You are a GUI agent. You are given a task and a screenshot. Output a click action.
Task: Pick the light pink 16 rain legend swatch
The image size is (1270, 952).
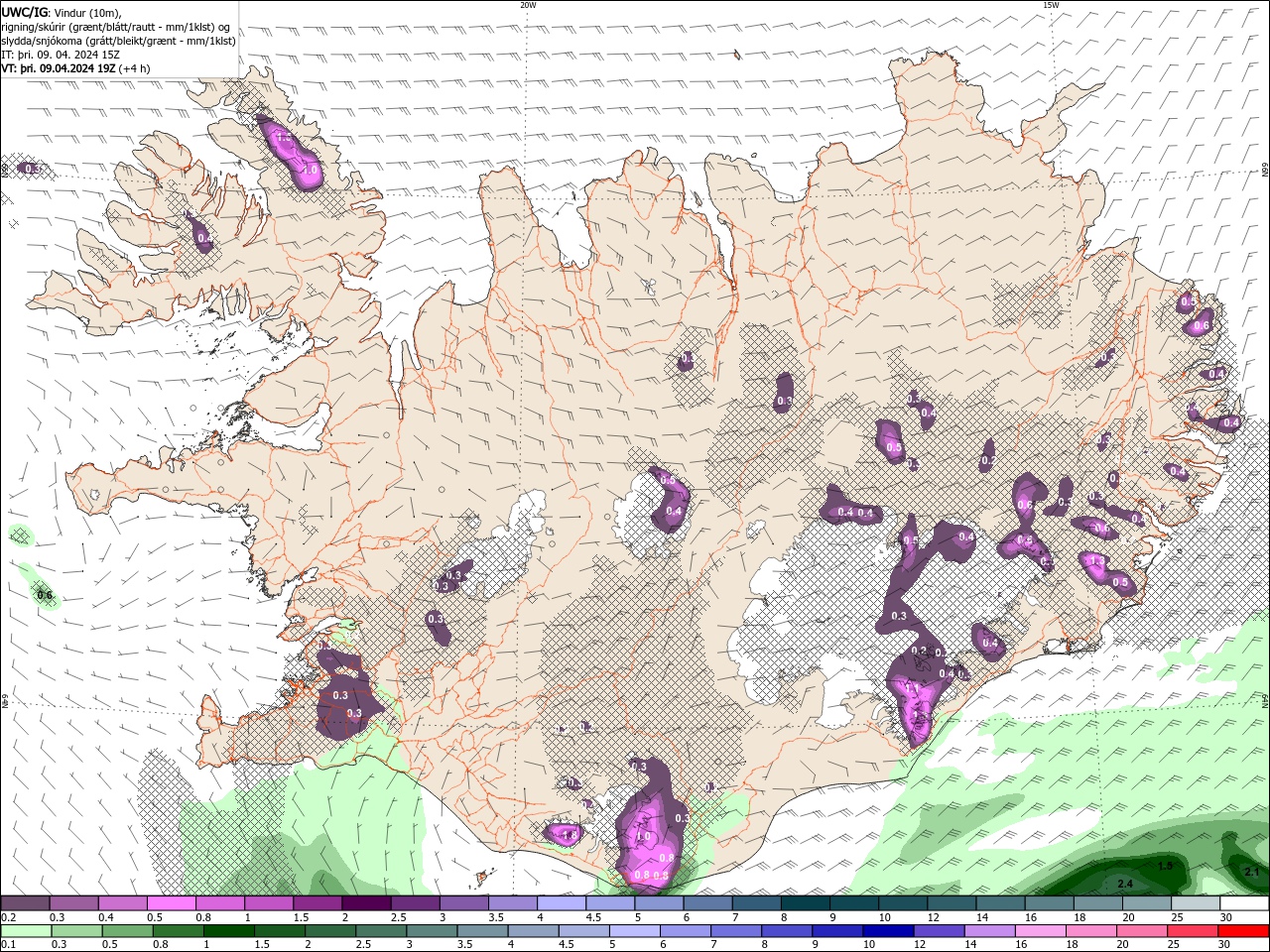click(1040, 931)
